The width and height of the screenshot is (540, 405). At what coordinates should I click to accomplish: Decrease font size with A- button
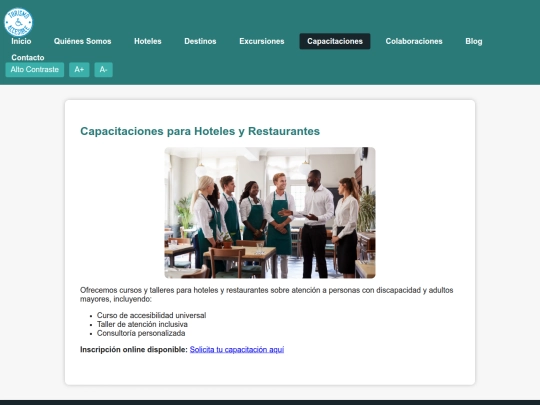click(x=104, y=70)
